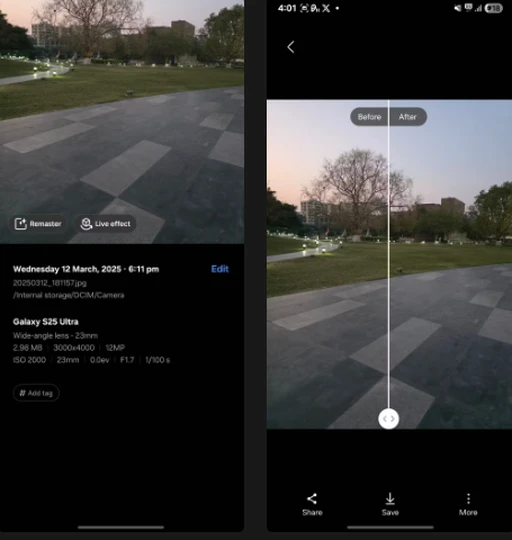Tap the battery indicator in status bar
512x540 pixels.
[493, 8]
